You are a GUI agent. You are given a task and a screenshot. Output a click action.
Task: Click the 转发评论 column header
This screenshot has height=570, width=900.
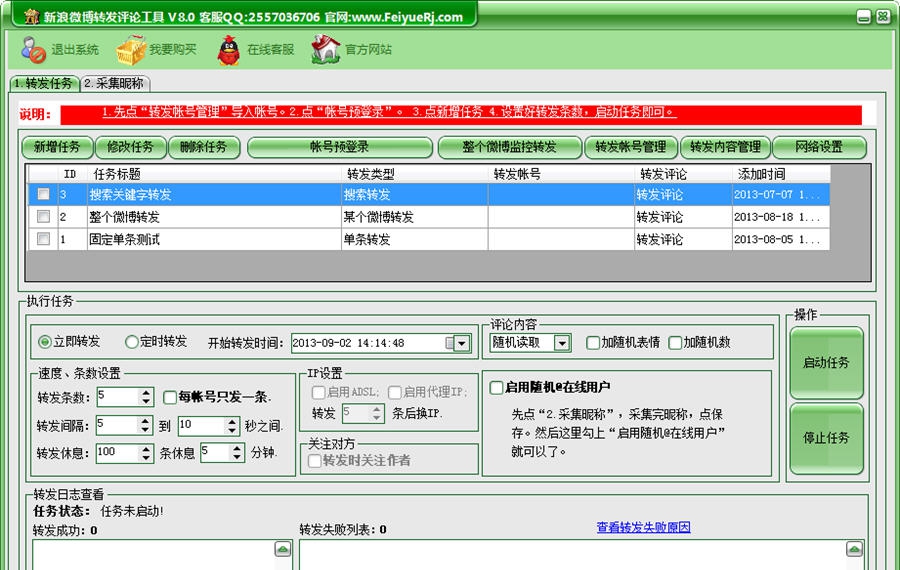point(684,174)
